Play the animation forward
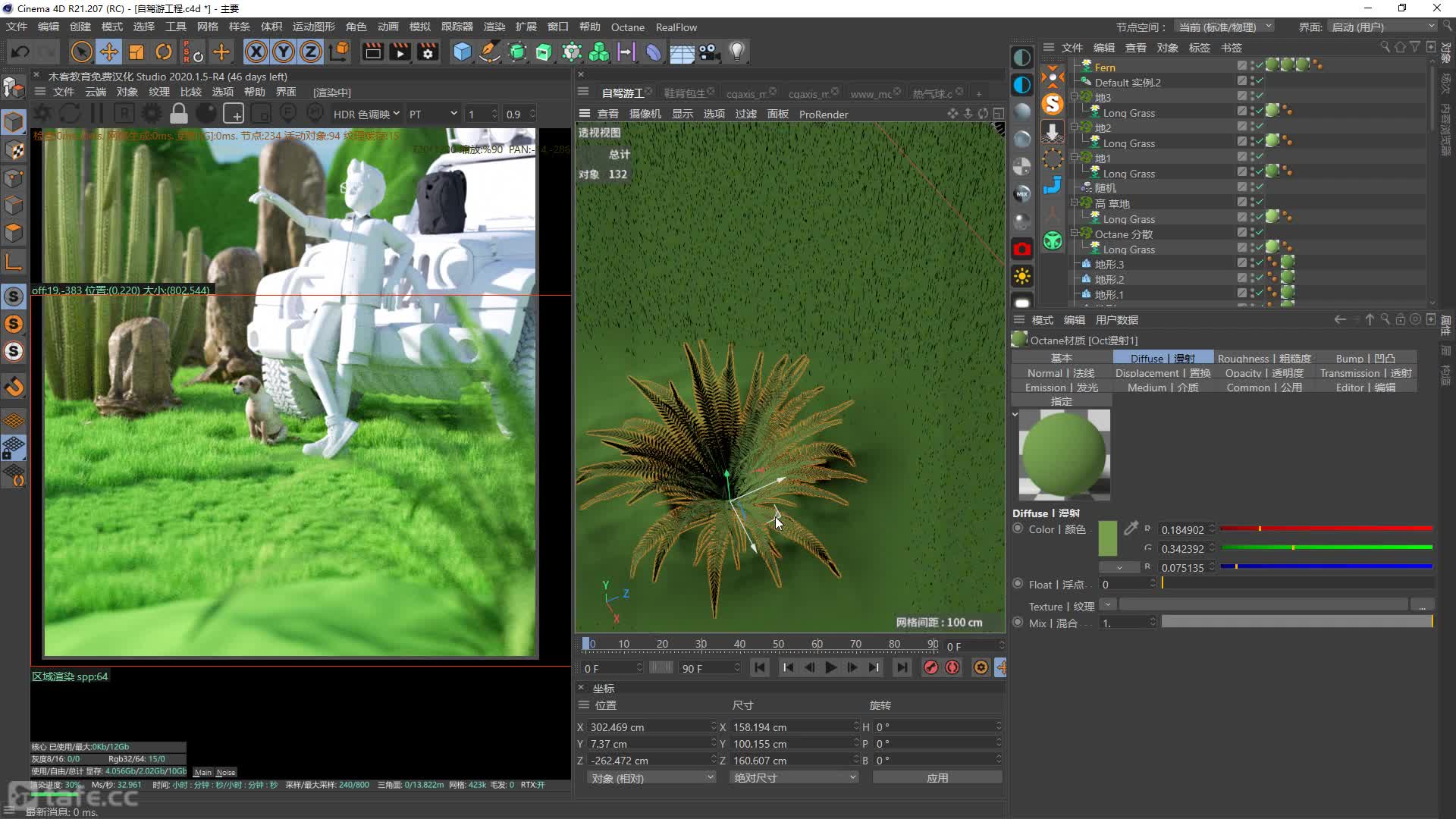1456x819 pixels. coord(831,667)
